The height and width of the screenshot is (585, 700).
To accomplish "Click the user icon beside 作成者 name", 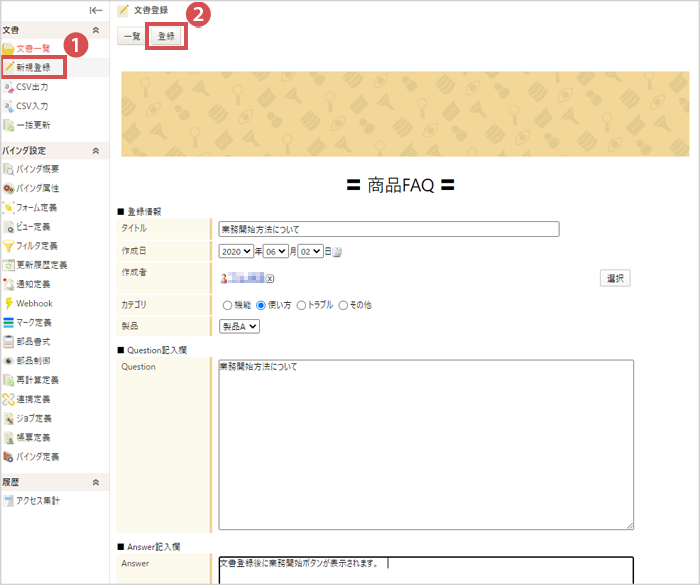I will point(224,279).
